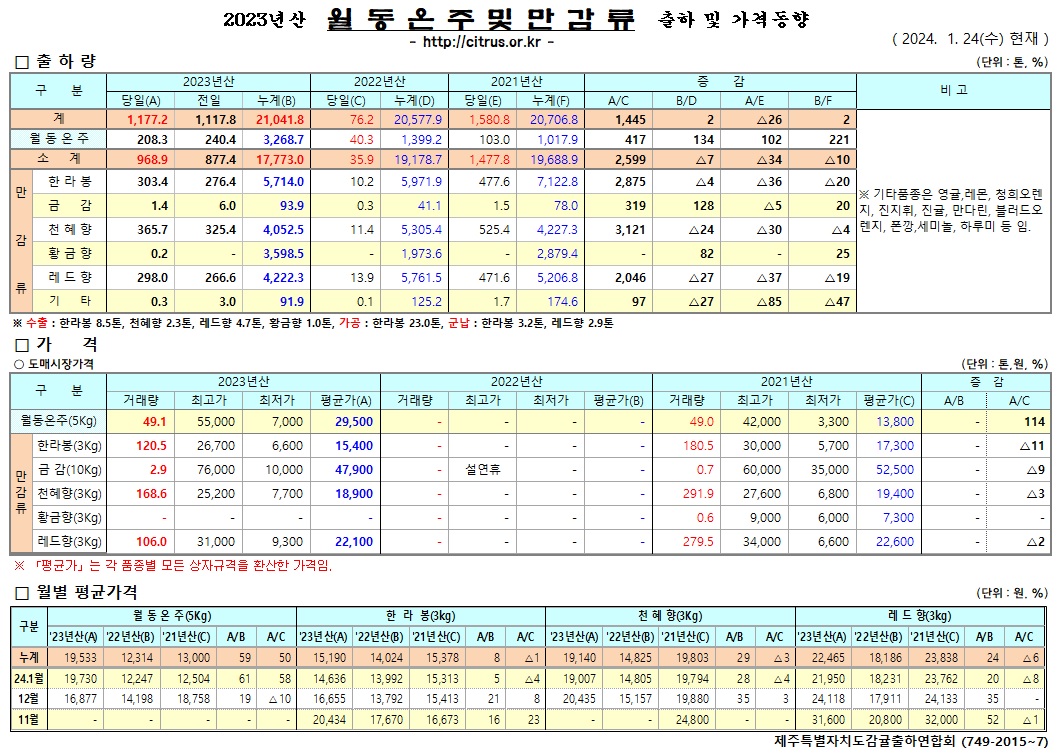Select the 월동온주(5Kg) row label
This screenshot has width=1062, height=754.
(x=60, y=422)
